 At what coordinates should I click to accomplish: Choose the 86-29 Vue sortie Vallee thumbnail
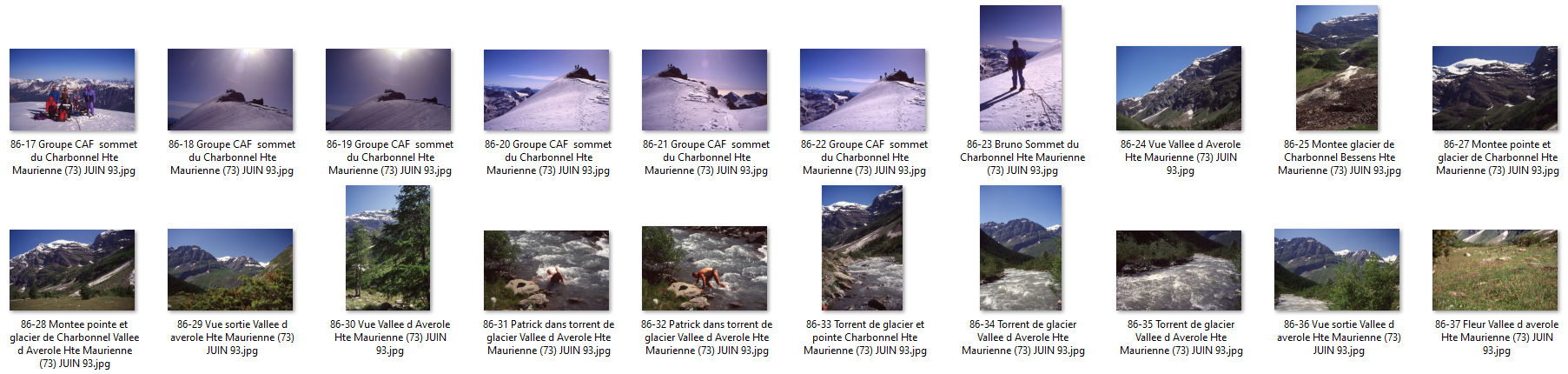[x=230, y=270]
